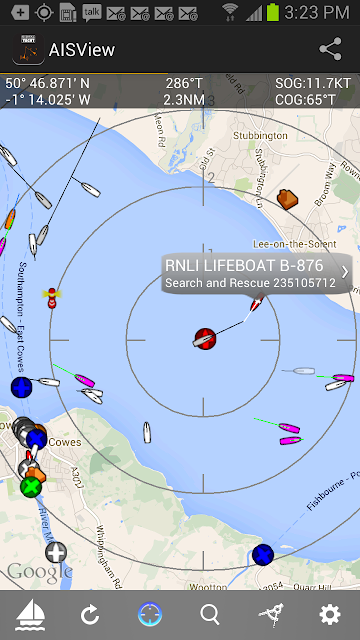
Task: Select the grey plus marker on river
Action: click(x=56, y=552)
